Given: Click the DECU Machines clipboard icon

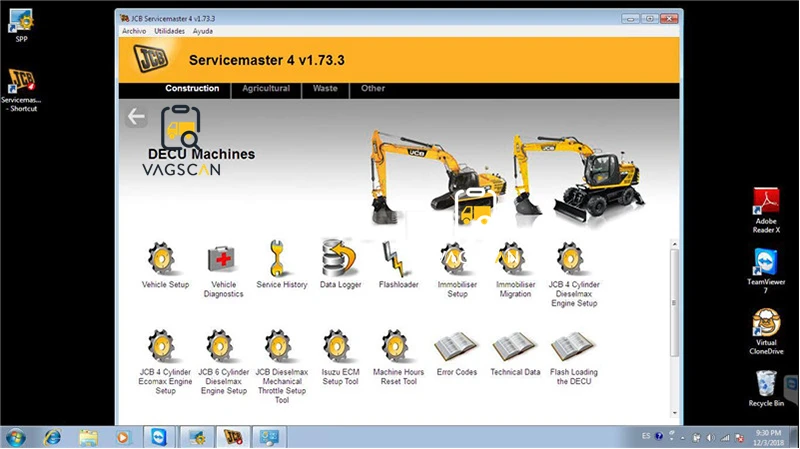Looking at the screenshot, I should pos(181,127).
